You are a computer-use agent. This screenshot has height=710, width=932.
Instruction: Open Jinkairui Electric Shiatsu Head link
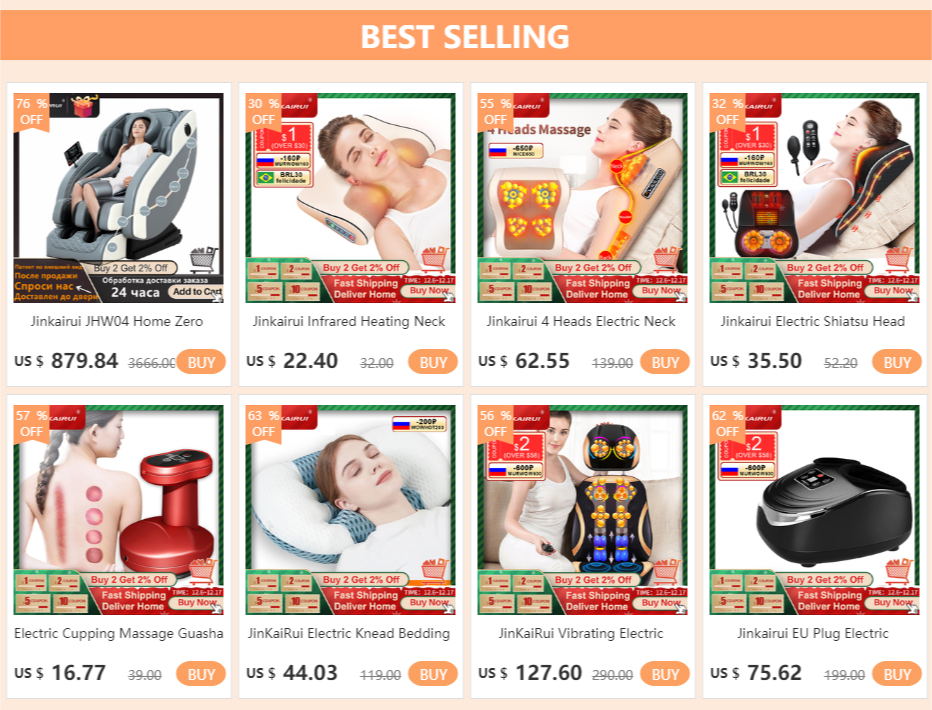pos(813,321)
